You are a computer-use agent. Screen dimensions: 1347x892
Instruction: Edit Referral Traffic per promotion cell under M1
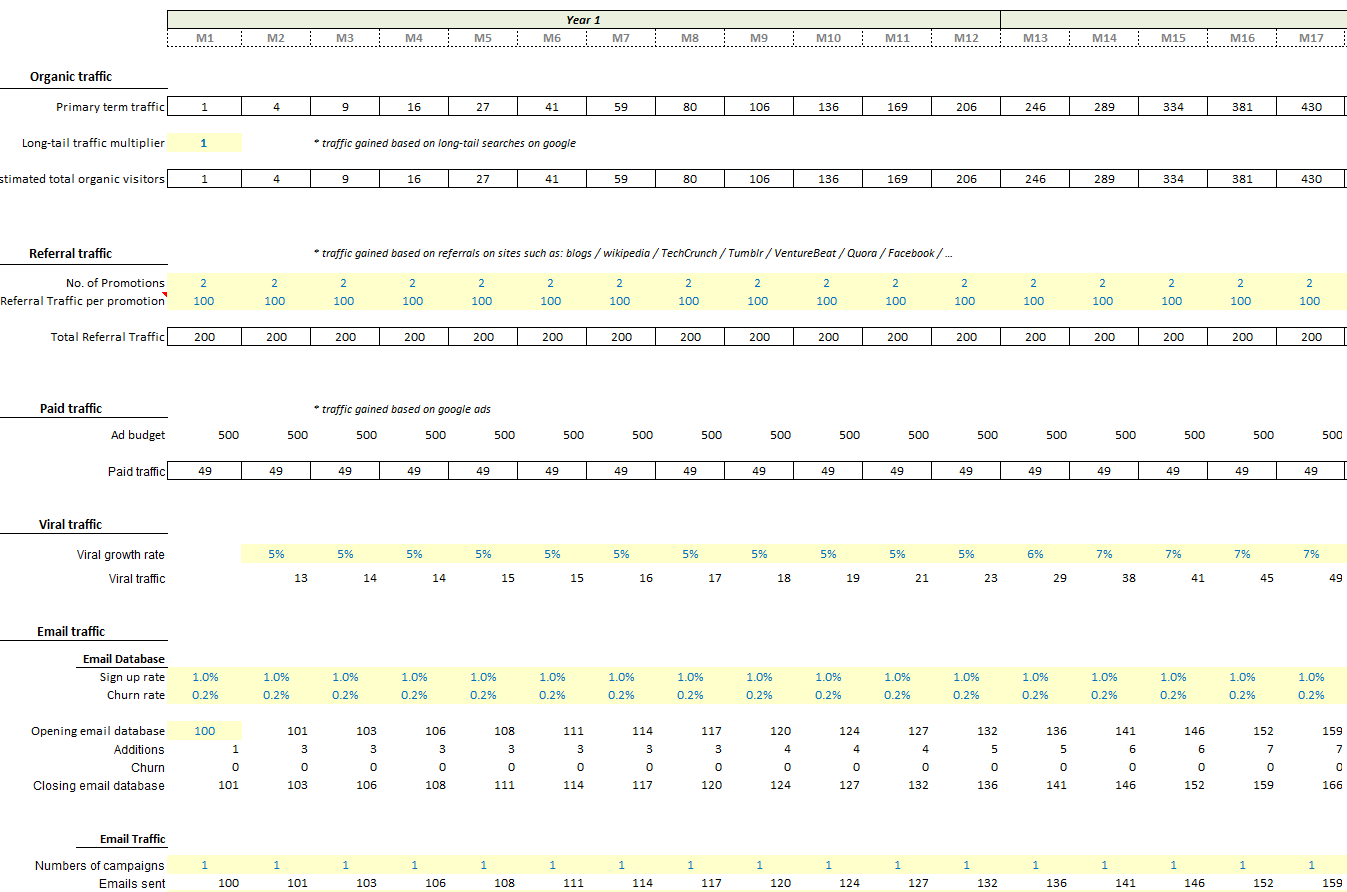205,301
